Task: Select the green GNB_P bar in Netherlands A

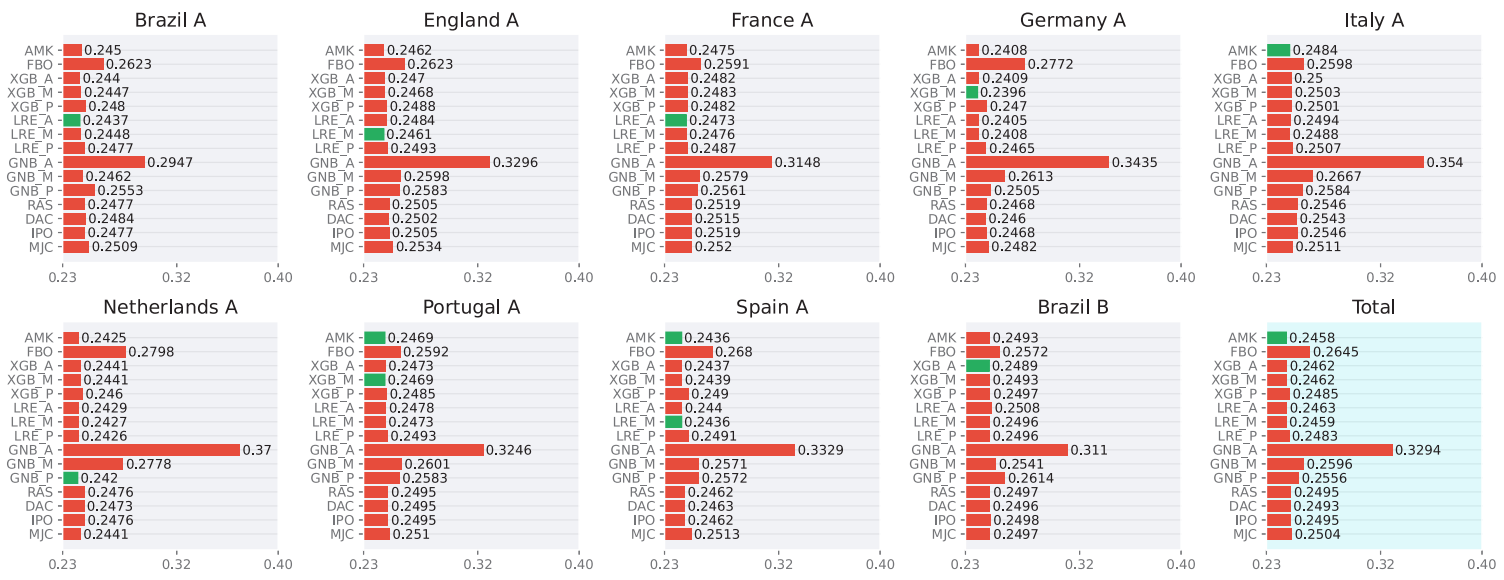Action: coord(70,478)
